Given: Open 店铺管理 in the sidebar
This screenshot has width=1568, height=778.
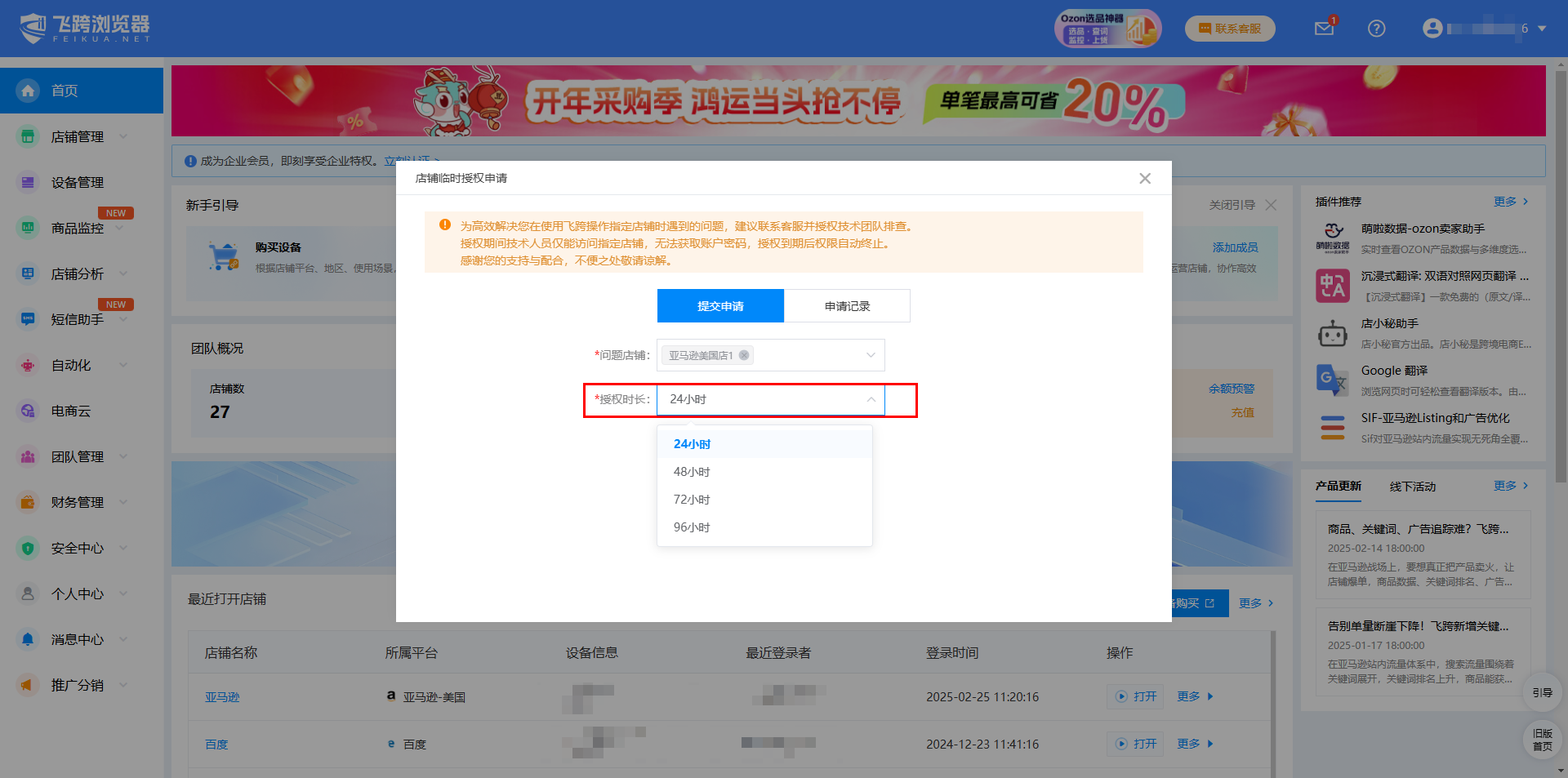Looking at the screenshot, I should (78, 137).
